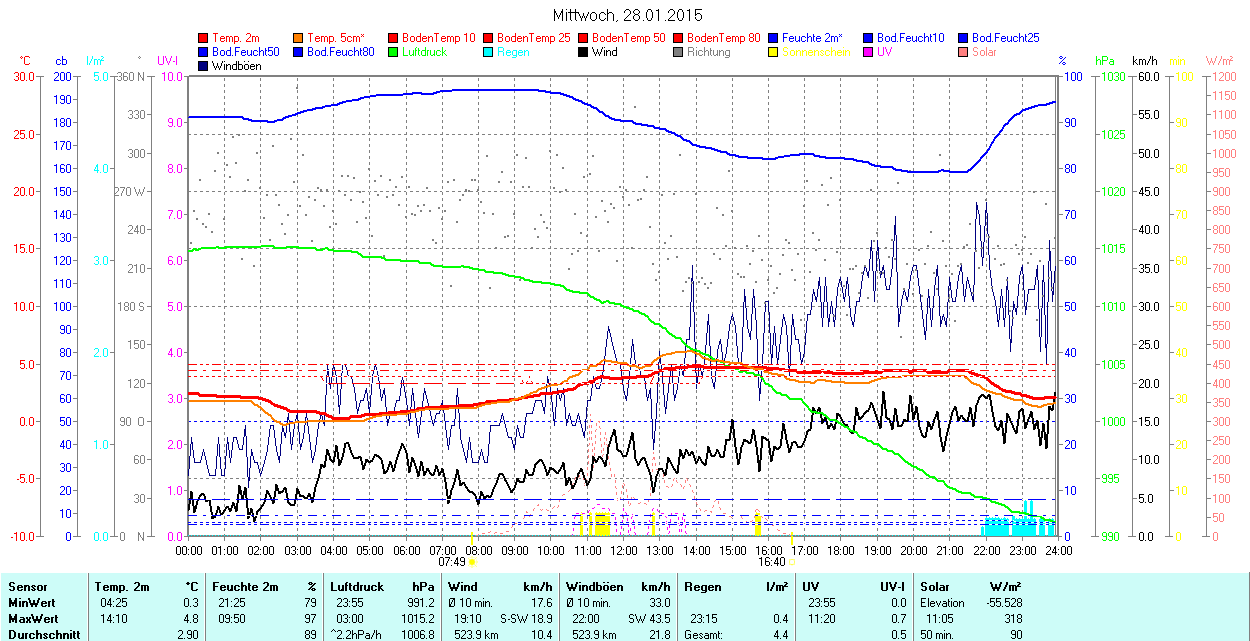The image size is (1250, 641).
Task: Click the gray Richtung legend swatch
Action: click(677, 52)
